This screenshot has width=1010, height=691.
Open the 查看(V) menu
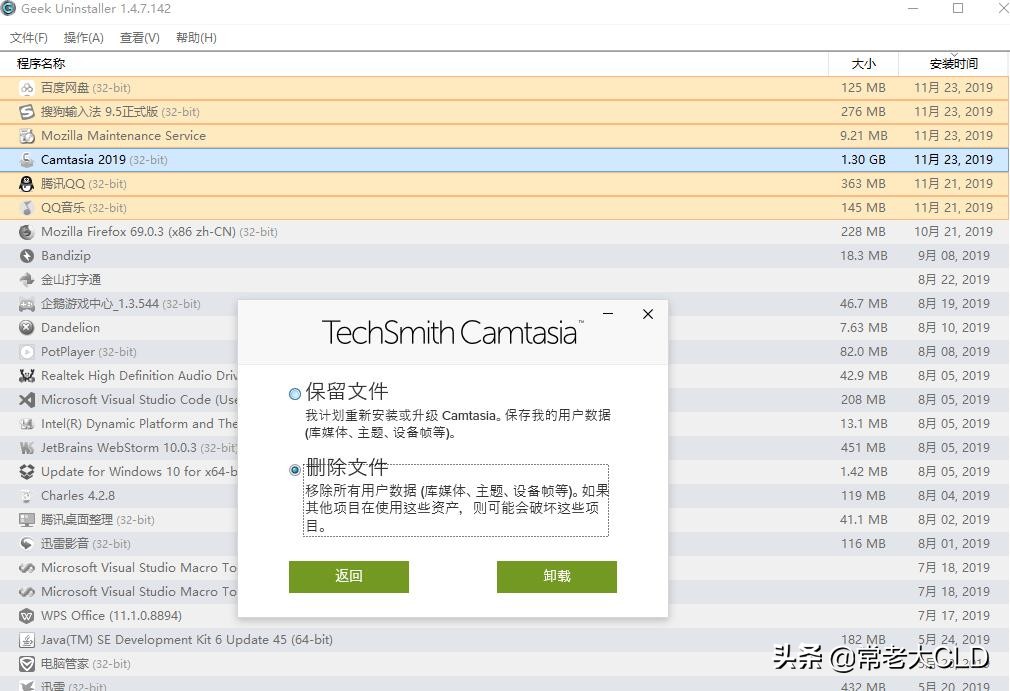point(139,37)
